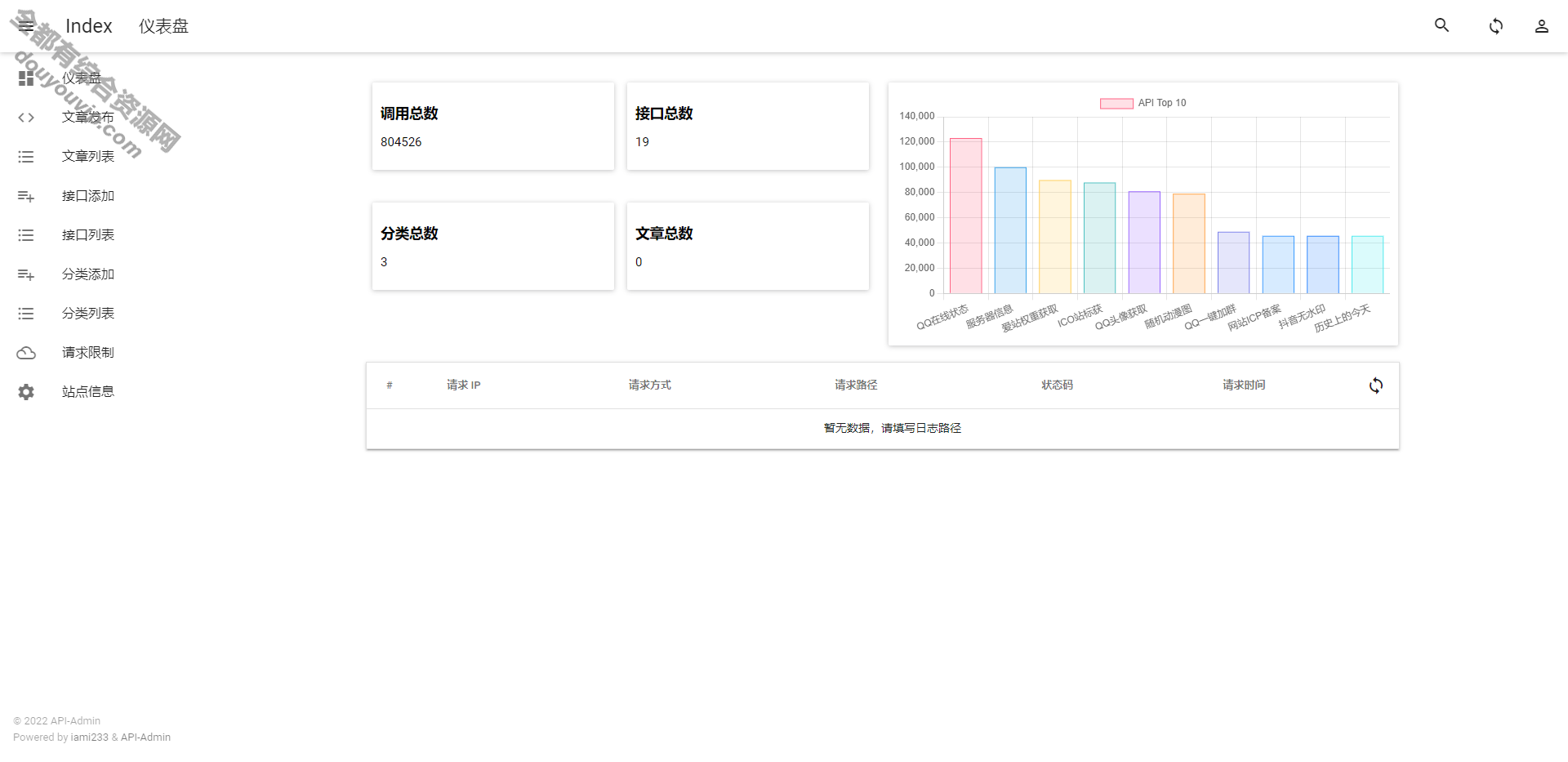1568x762 pixels.
Task: Click the 文章总数 card
Action: coord(748,247)
